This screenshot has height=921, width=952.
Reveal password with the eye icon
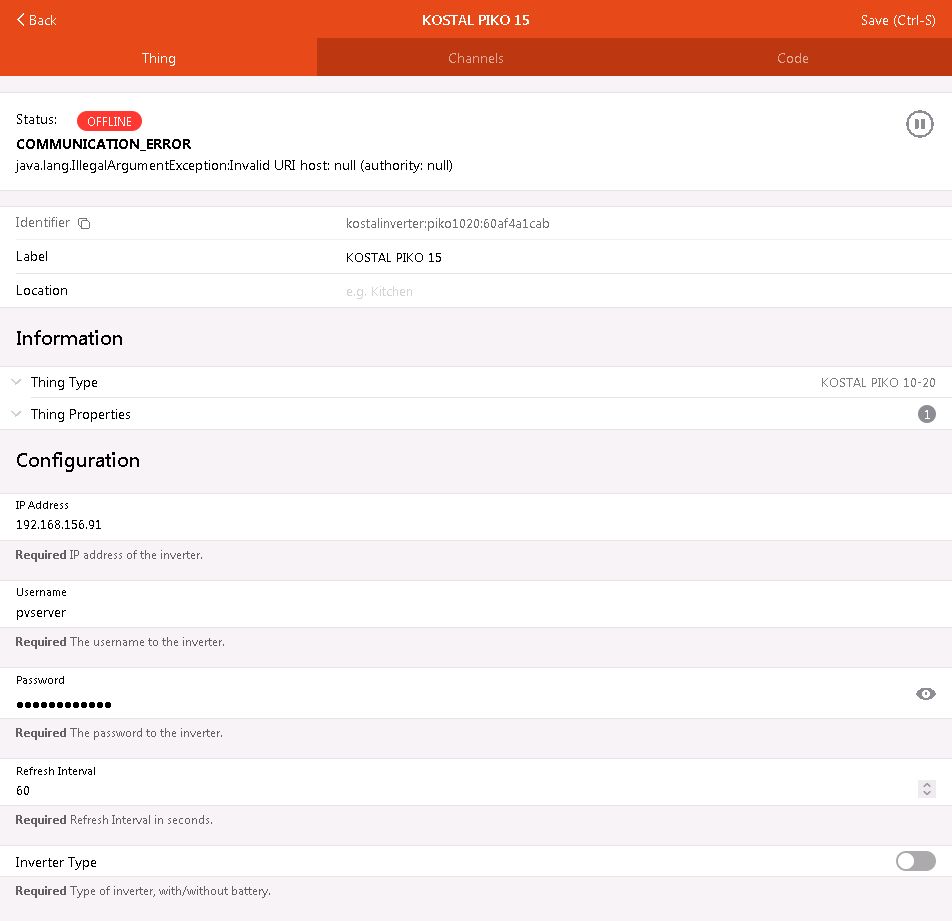pos(925,694)
